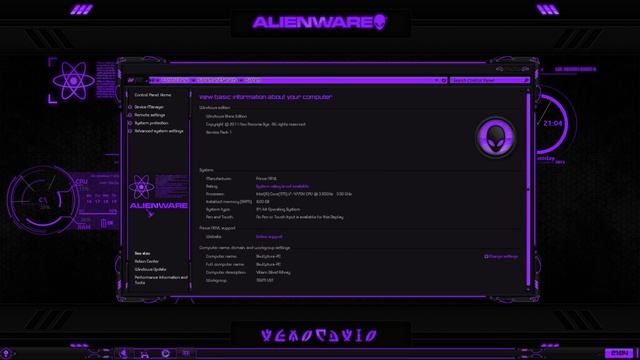The height and width of the screenshot is (360, 640).
Task: Click the Alienware atom logo in sidebar
Action: [x=141, y=187]
